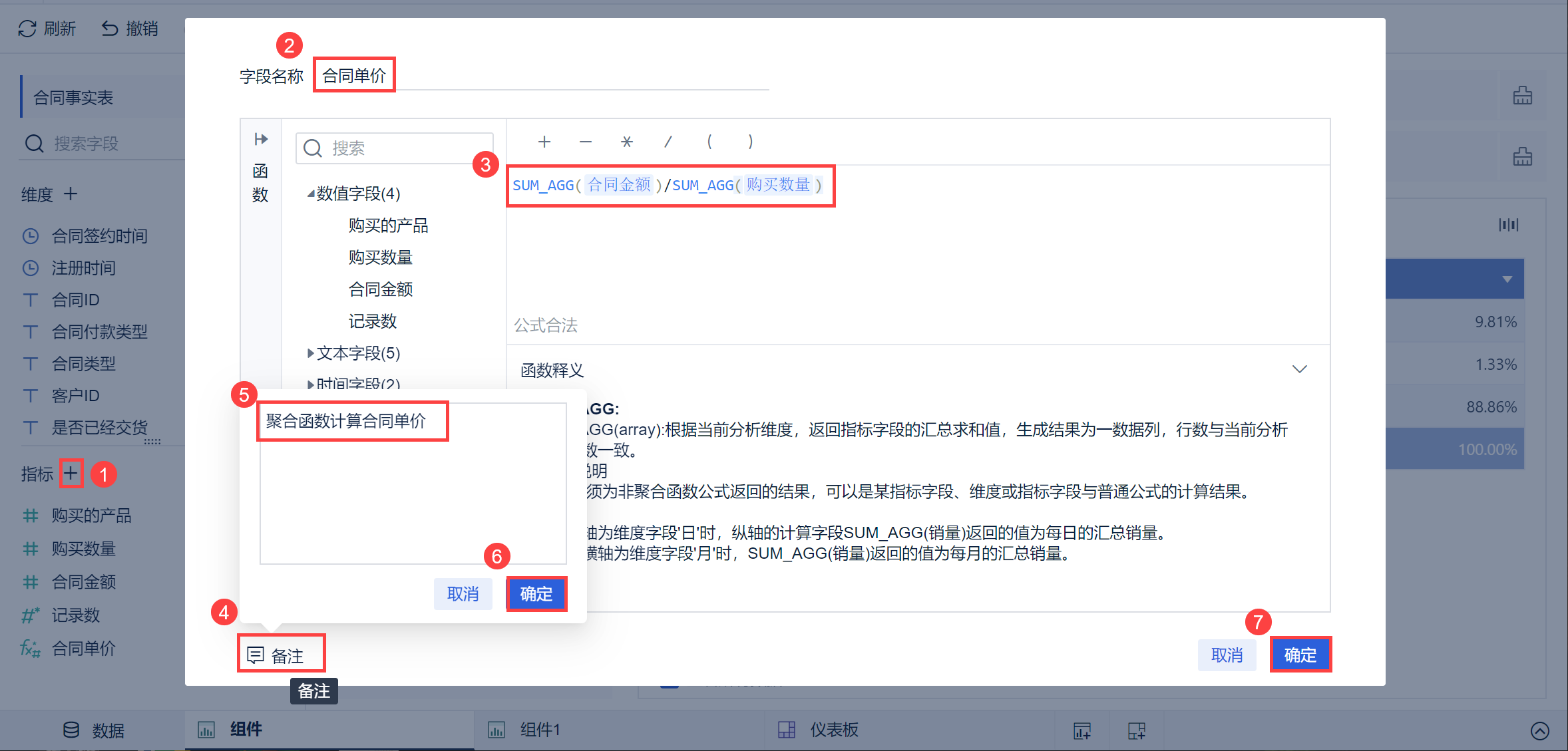Confirm the note with 确定 in popup

coord(536,593)
